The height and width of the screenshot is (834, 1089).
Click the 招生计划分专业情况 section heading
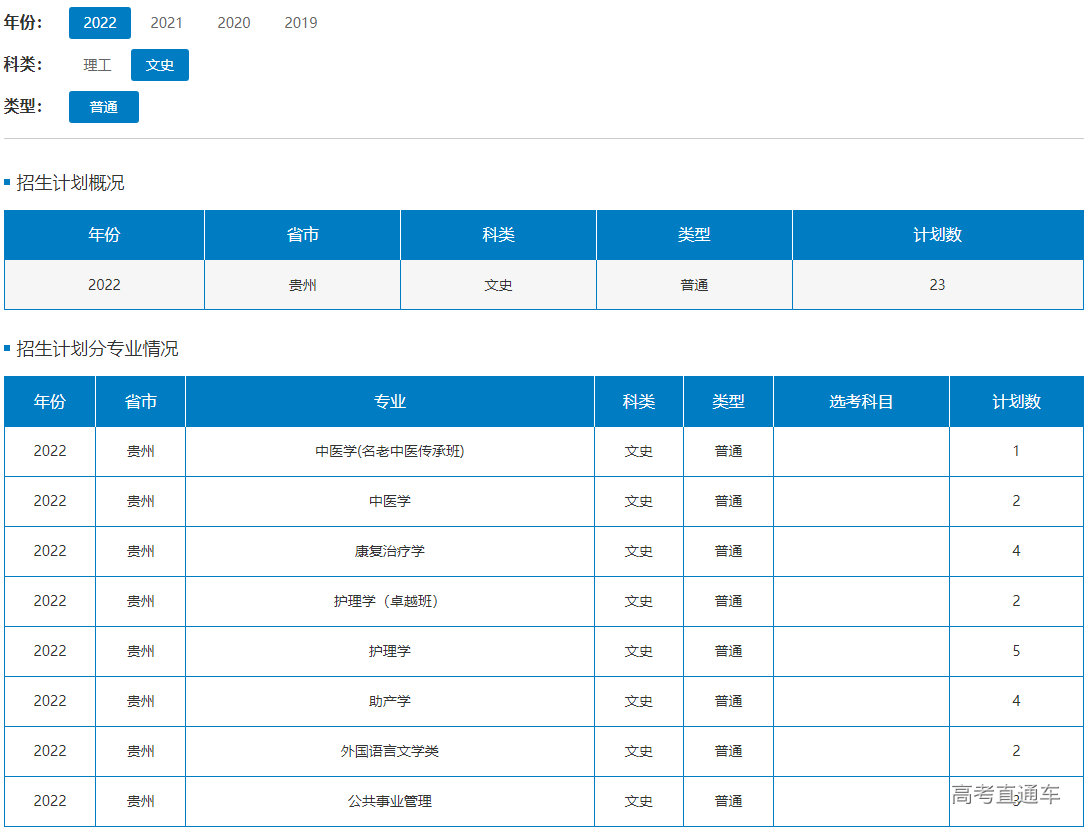tap(97, 349)
